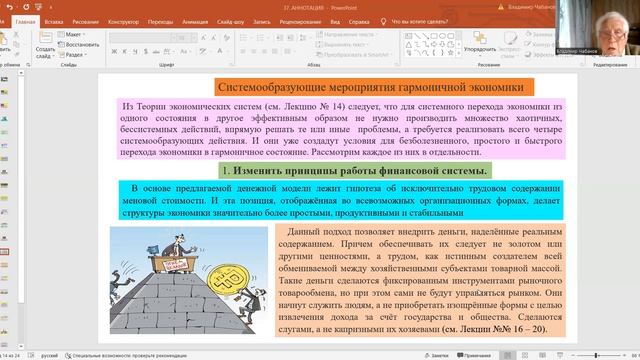Click the Copy icon in clipboard group
Viewport: 640px width, 360px height.
click(16, 44)
